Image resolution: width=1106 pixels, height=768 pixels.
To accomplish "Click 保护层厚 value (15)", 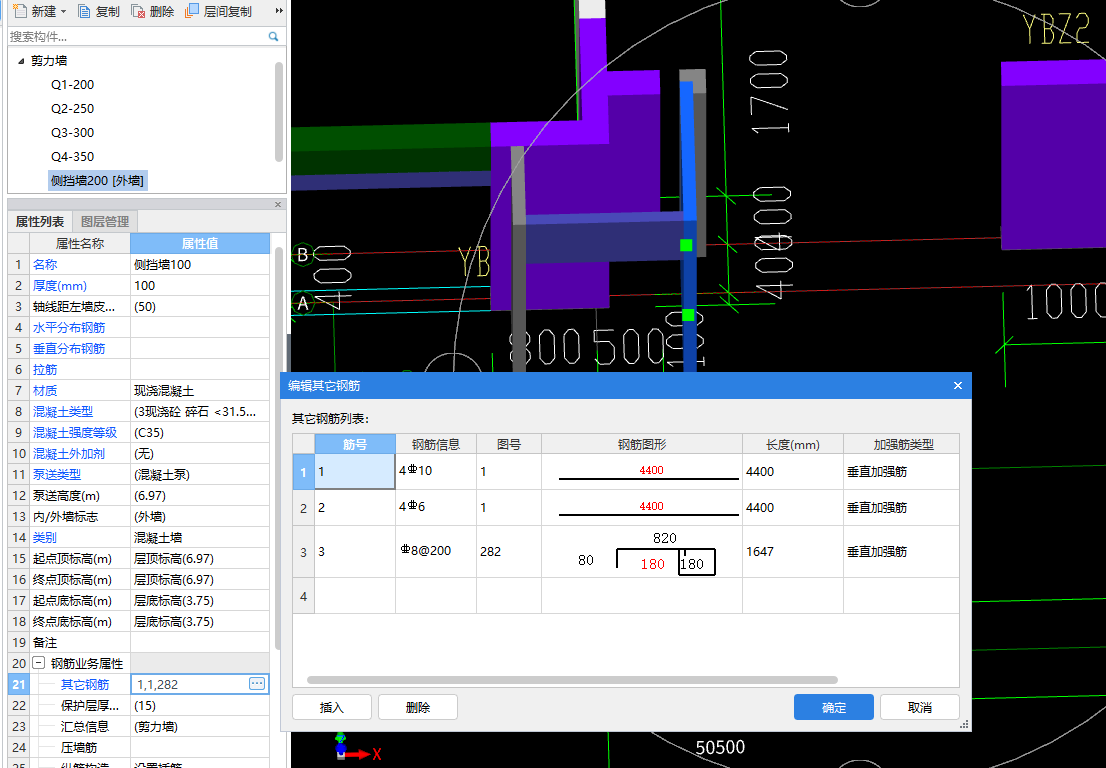I will (x=200, y=705).
